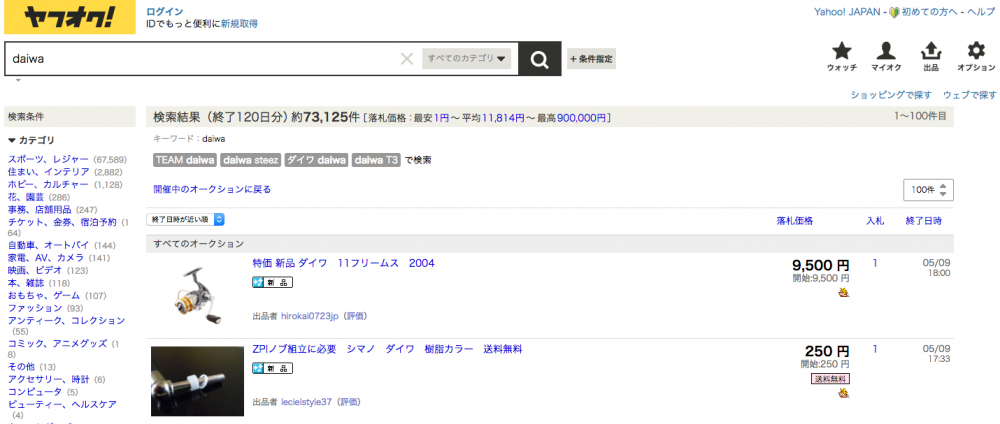Open ZPIノブ組立に必要 listing title
Image resolution: width=1000 pixels, height=424 pixels.
pos(387,349)
